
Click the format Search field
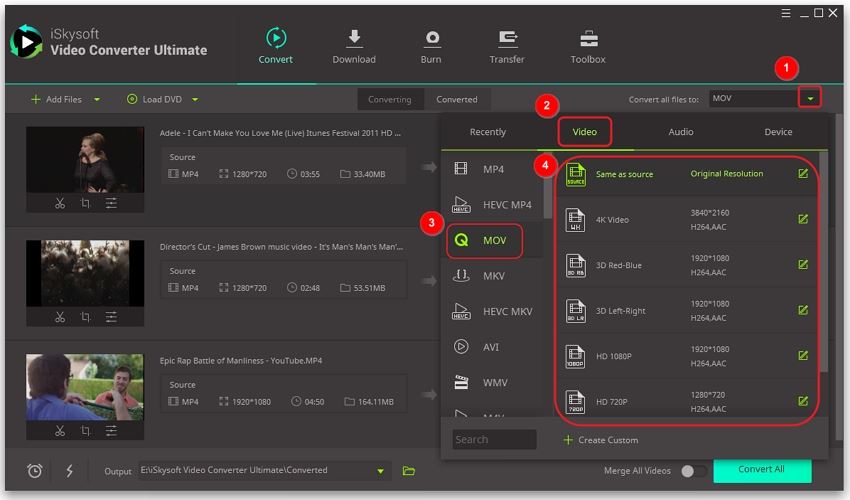[x=494, y=439]
